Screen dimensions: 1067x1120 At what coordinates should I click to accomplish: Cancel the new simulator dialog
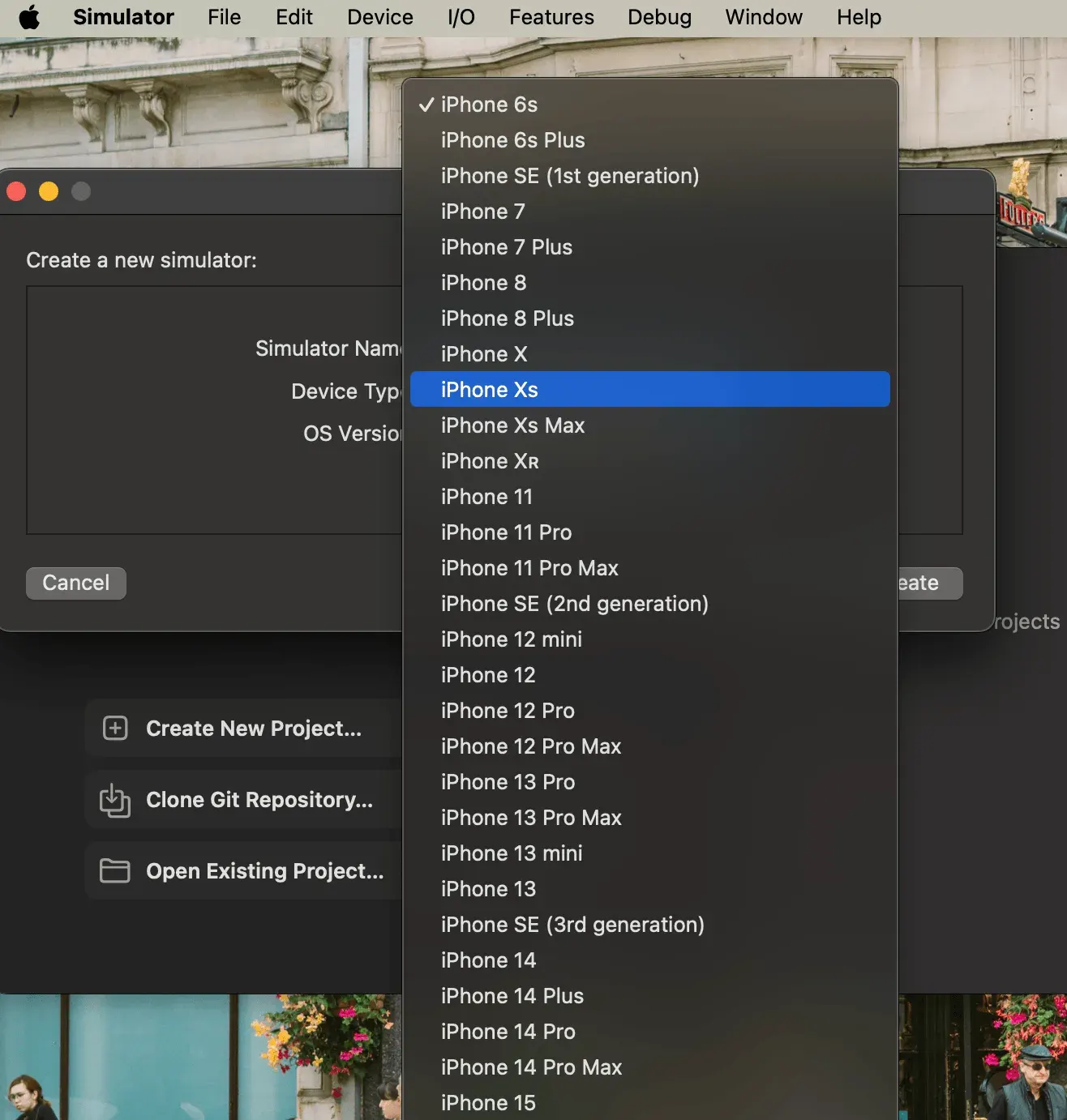[x=76, y=583]
